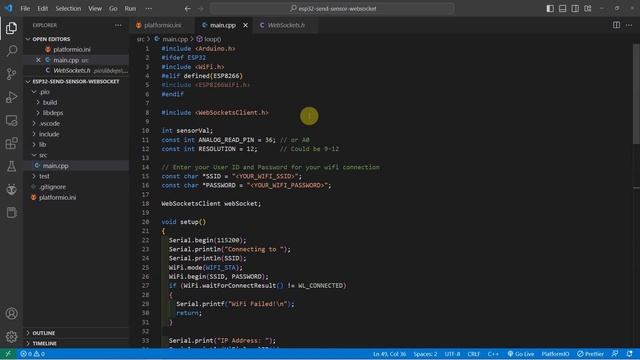Collapse the .pio folder

(45, 92)
